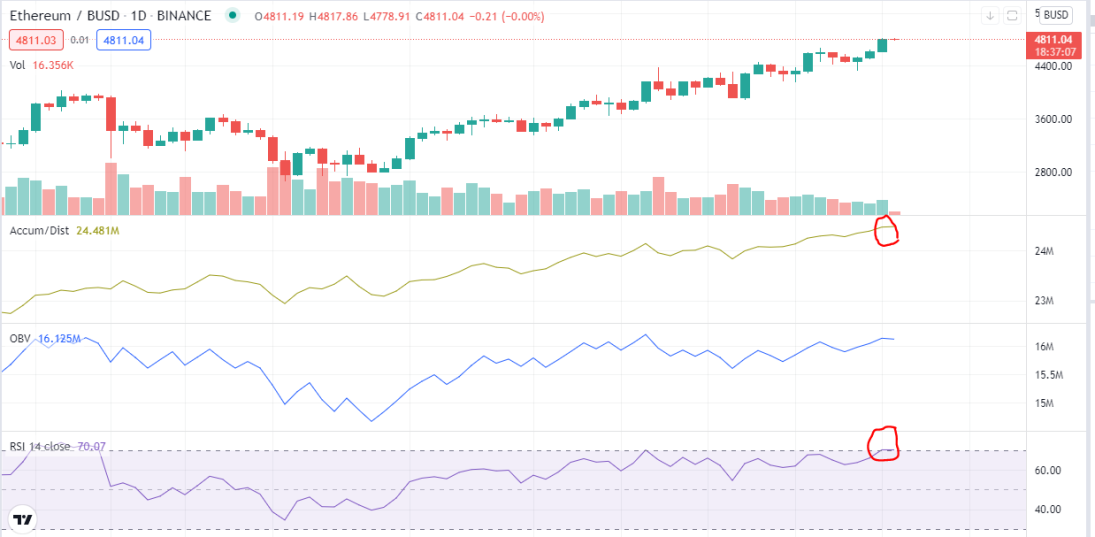Select the RSI 14 close indicator label

(39, 446)
